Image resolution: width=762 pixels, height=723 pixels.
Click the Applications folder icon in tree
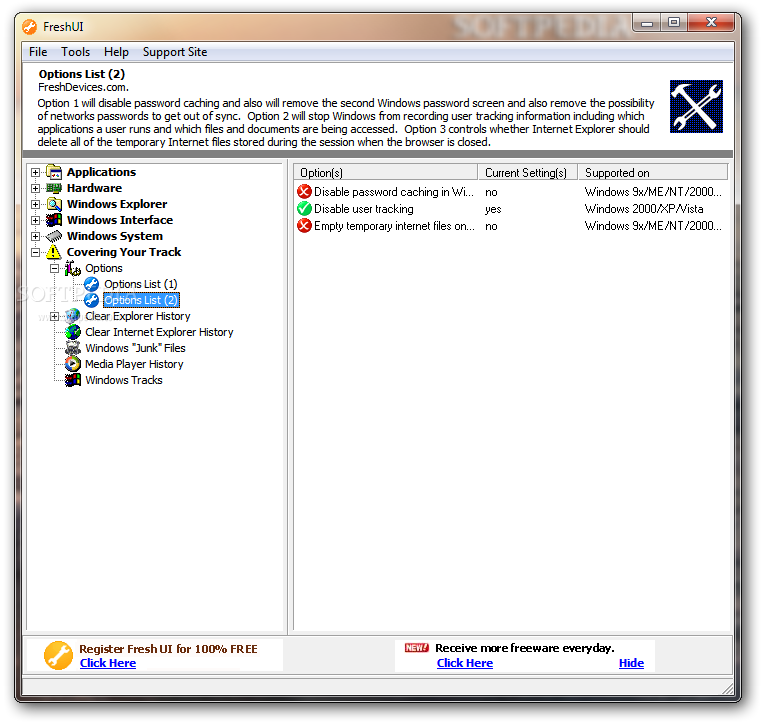(x=54, y=172)
